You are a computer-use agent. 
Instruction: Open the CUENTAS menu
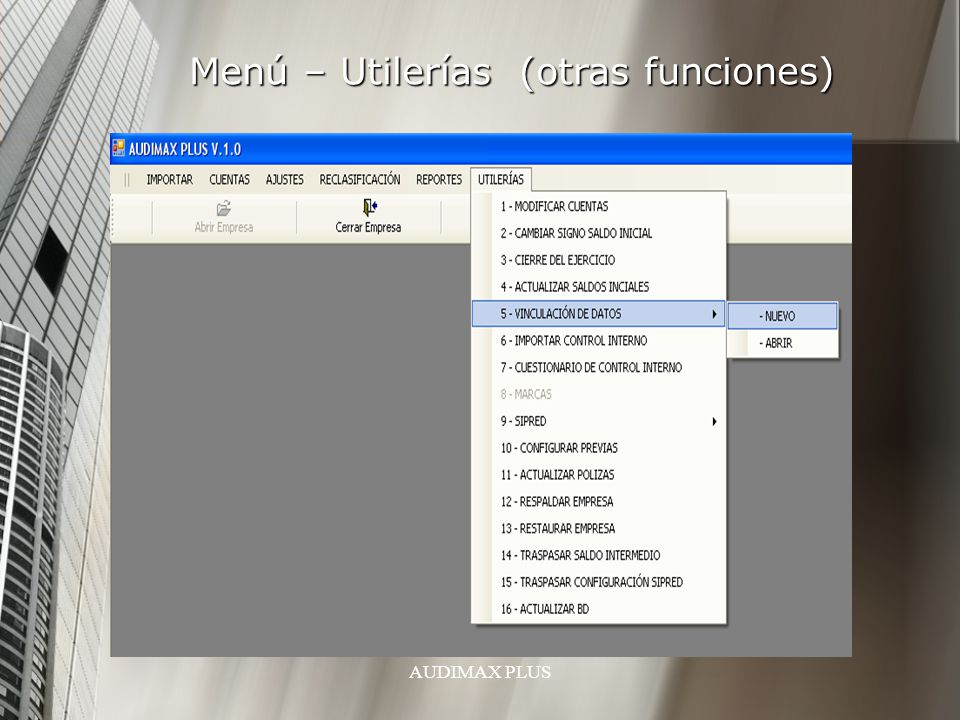click(230, 179)
